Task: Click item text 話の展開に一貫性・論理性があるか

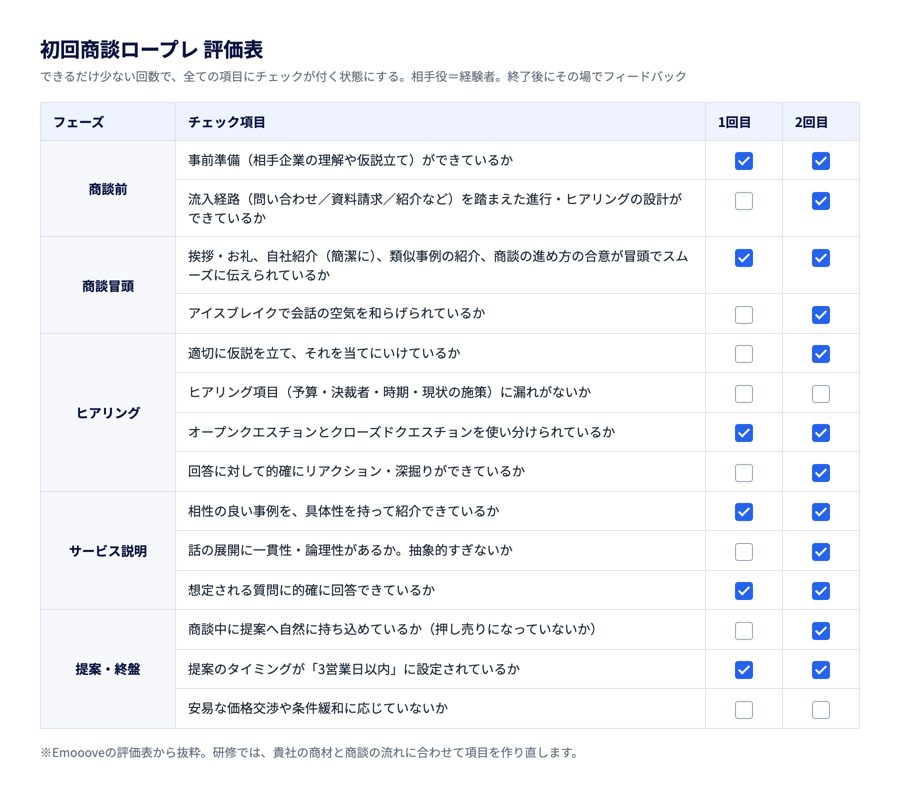Action: pos(350,550)
